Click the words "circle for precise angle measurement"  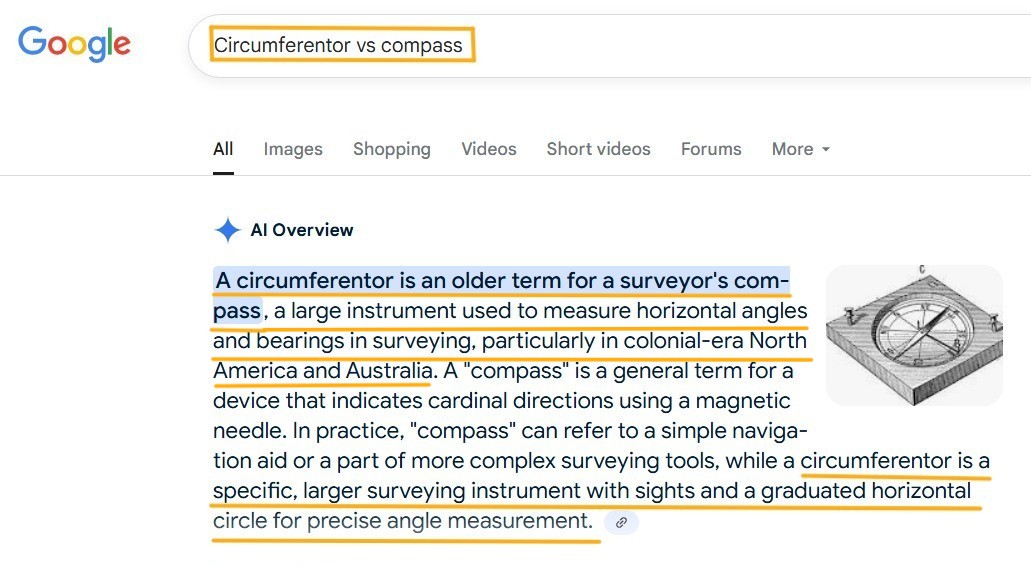pos(402,521)
